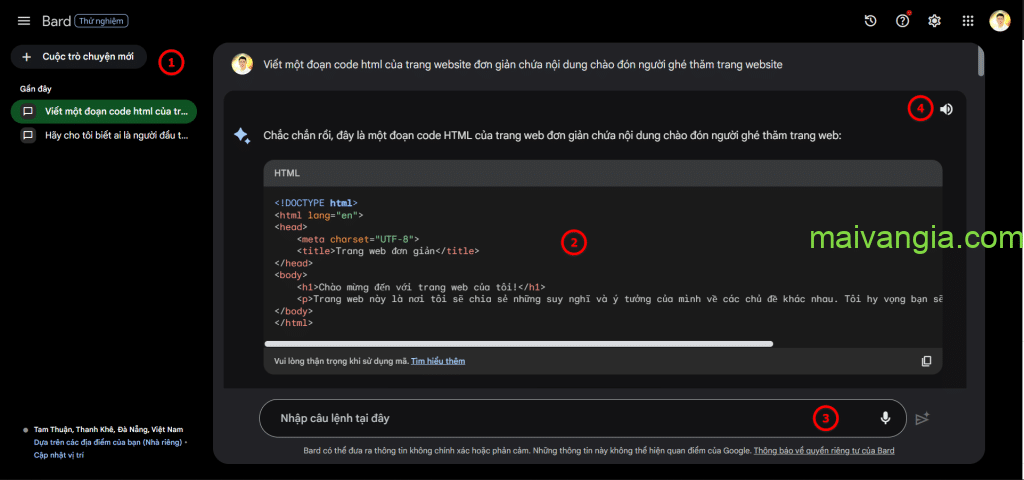Open the Bard activity history icon
Viewport: 1024px width, 480px height.
pos(871,21)
